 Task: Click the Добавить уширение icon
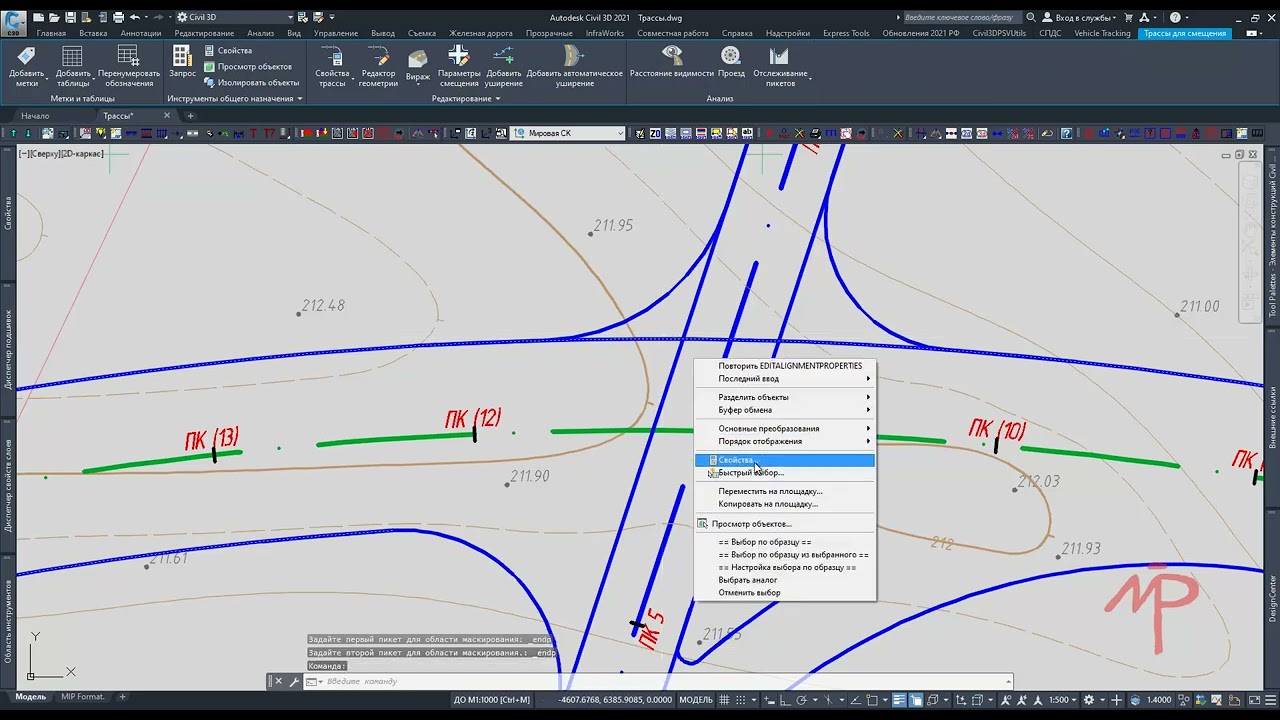point(504,65)
